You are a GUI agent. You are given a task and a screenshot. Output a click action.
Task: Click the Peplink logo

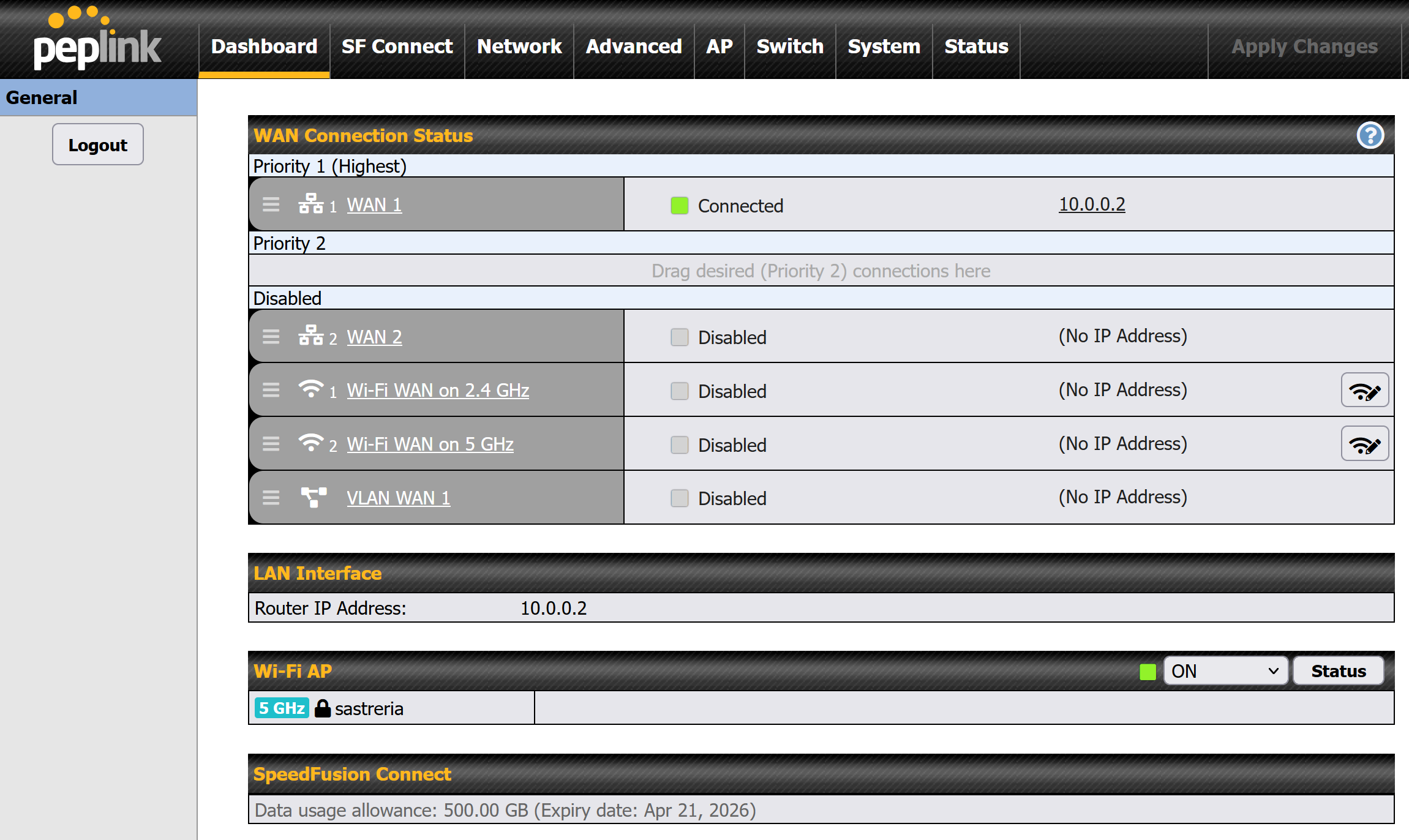[x=98, y=38]
